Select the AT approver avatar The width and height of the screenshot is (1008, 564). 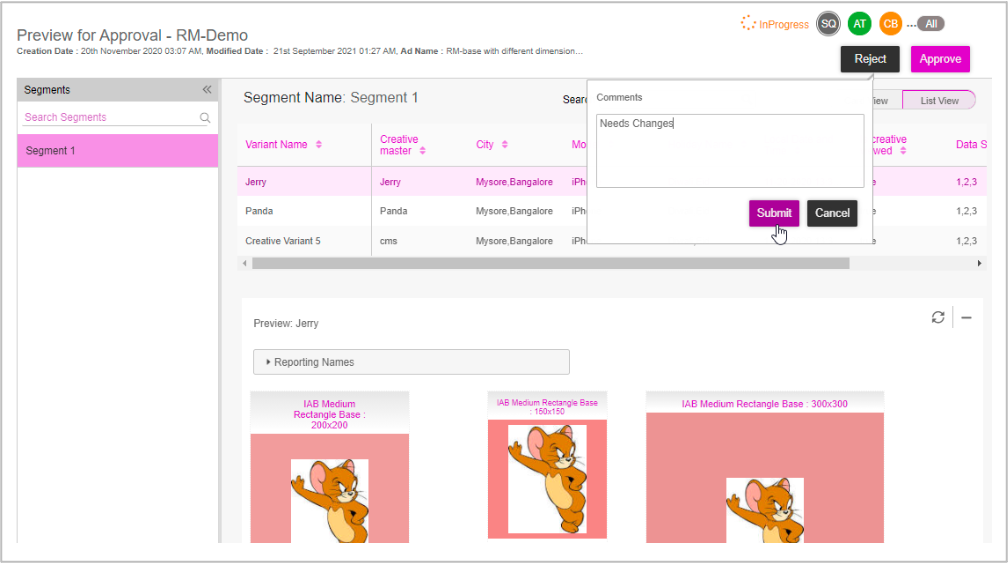[x=860, y=24]
